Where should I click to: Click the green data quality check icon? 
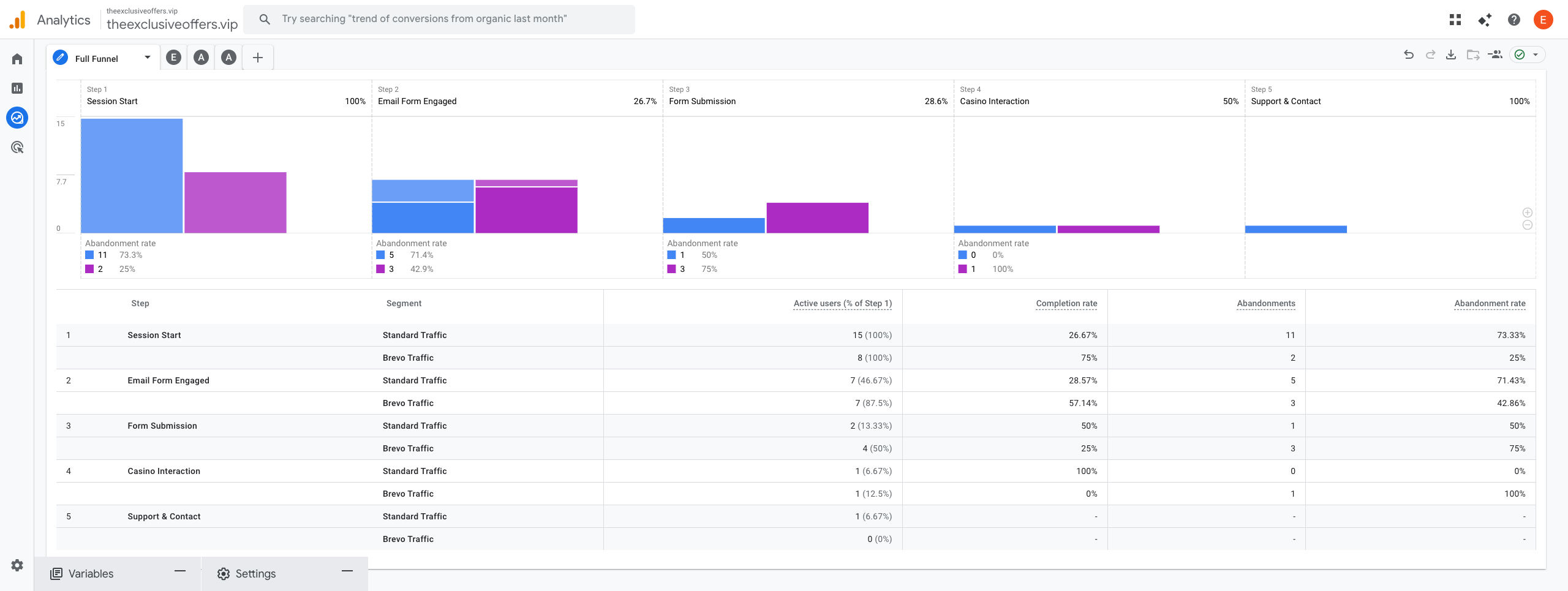coord(1520,55)
